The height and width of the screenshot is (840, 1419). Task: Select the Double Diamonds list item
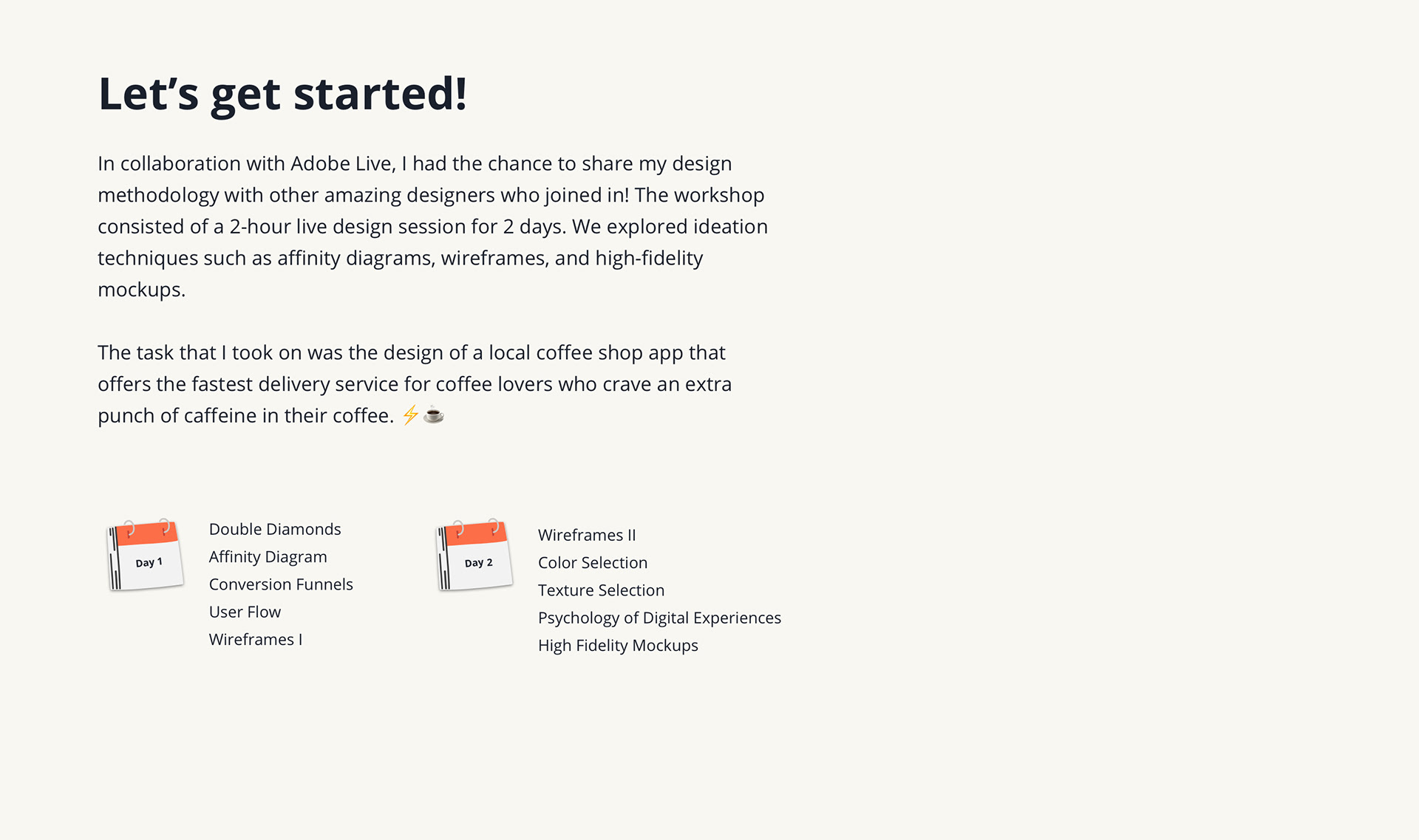click(275, 529)
